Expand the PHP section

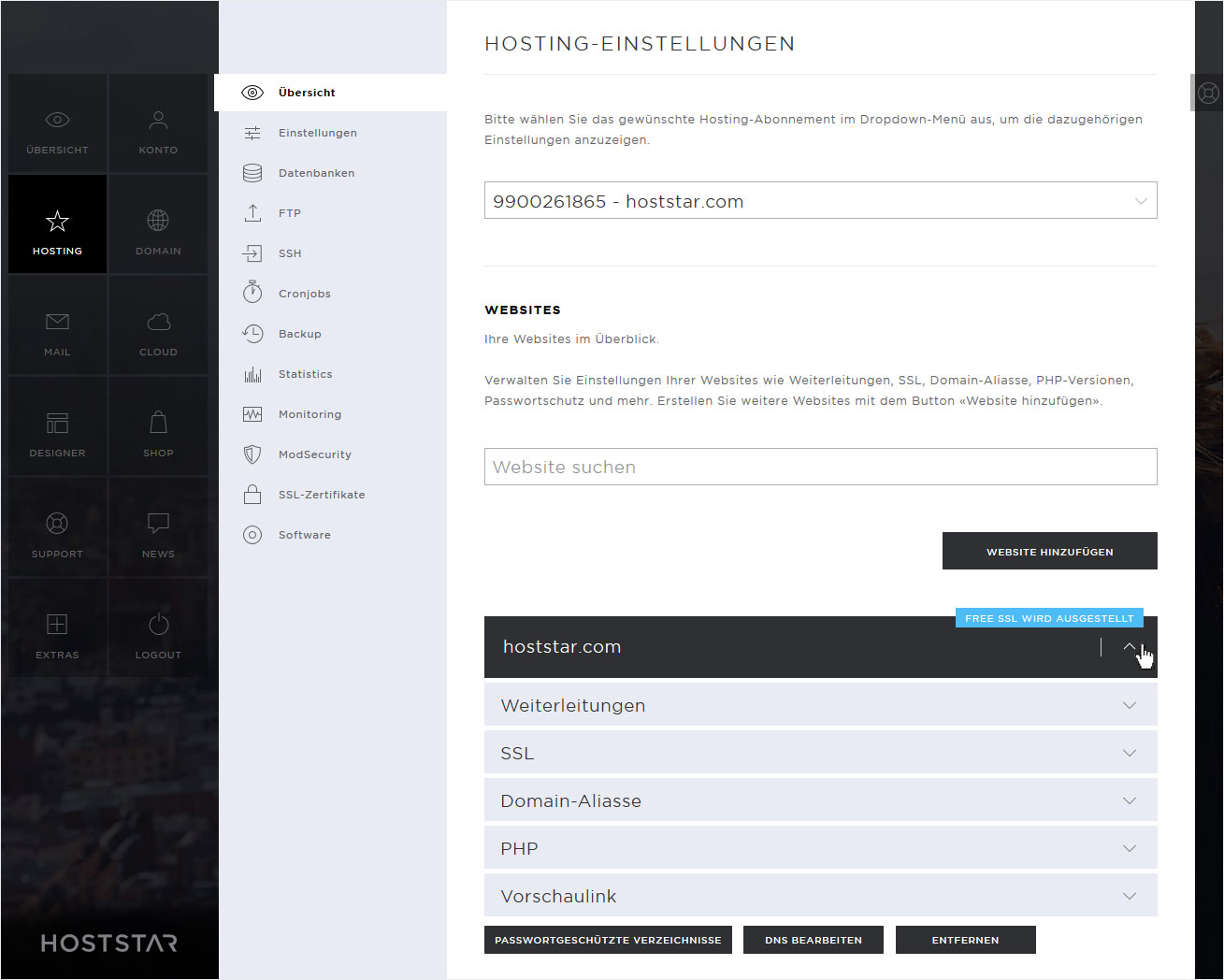coord(820,848)
